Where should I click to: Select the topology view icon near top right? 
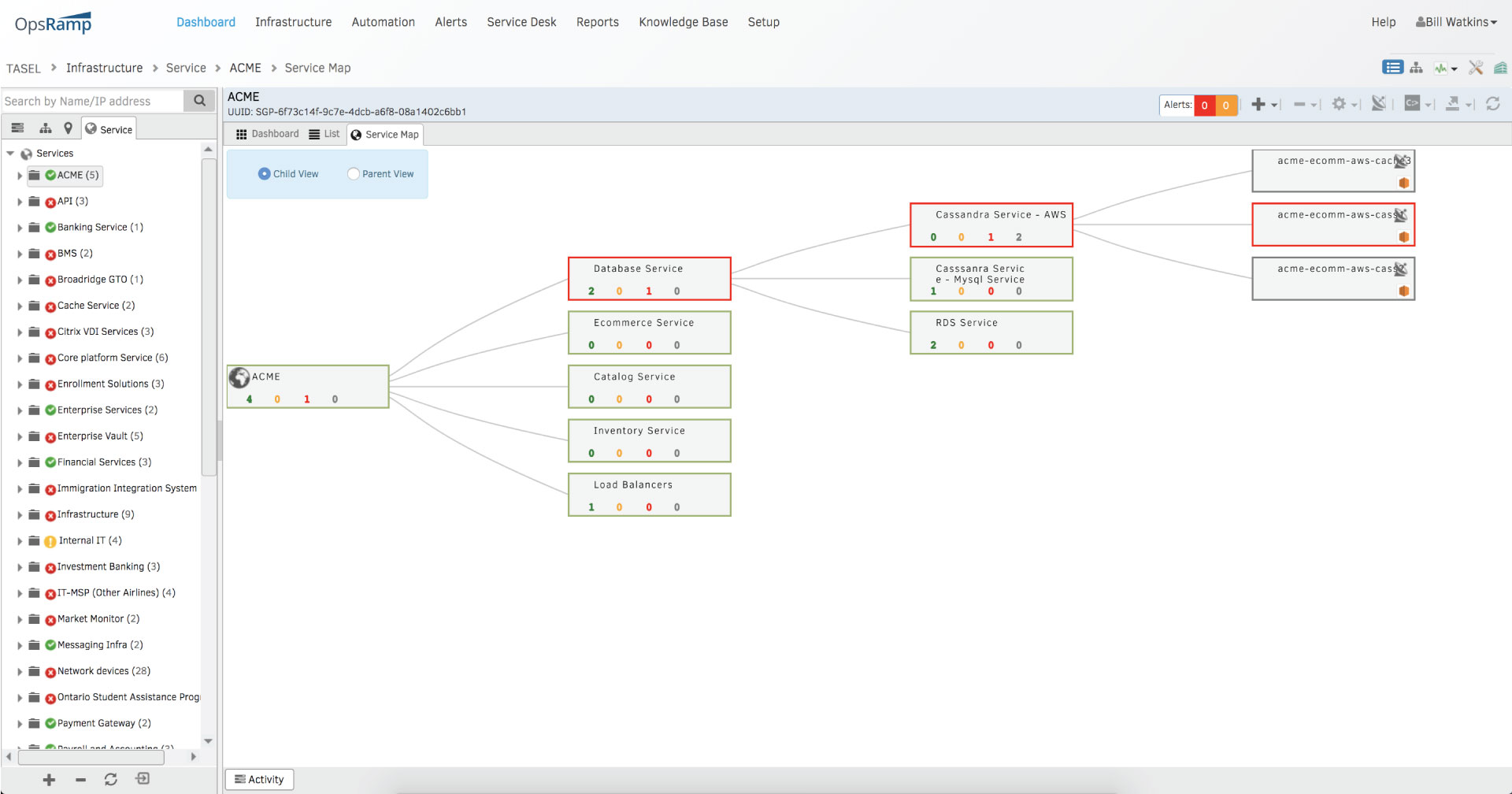click(x=1416, y=68)
